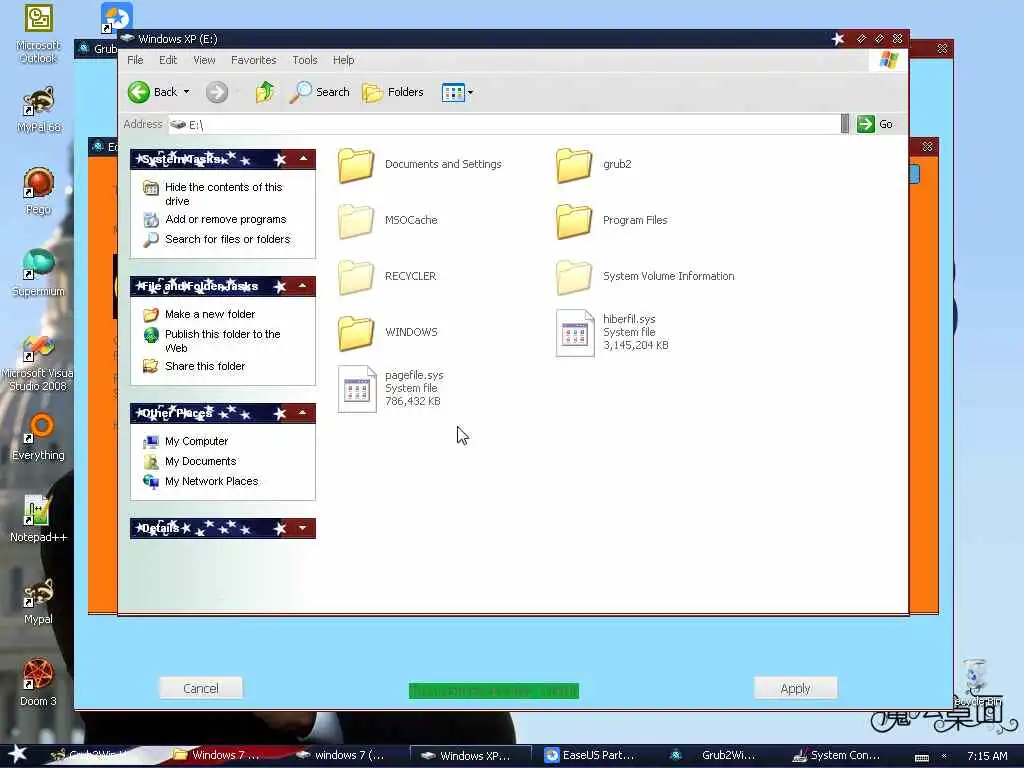1024x768 pixels.
Task: Click Make a new folder link
Action: pos(210,314)
